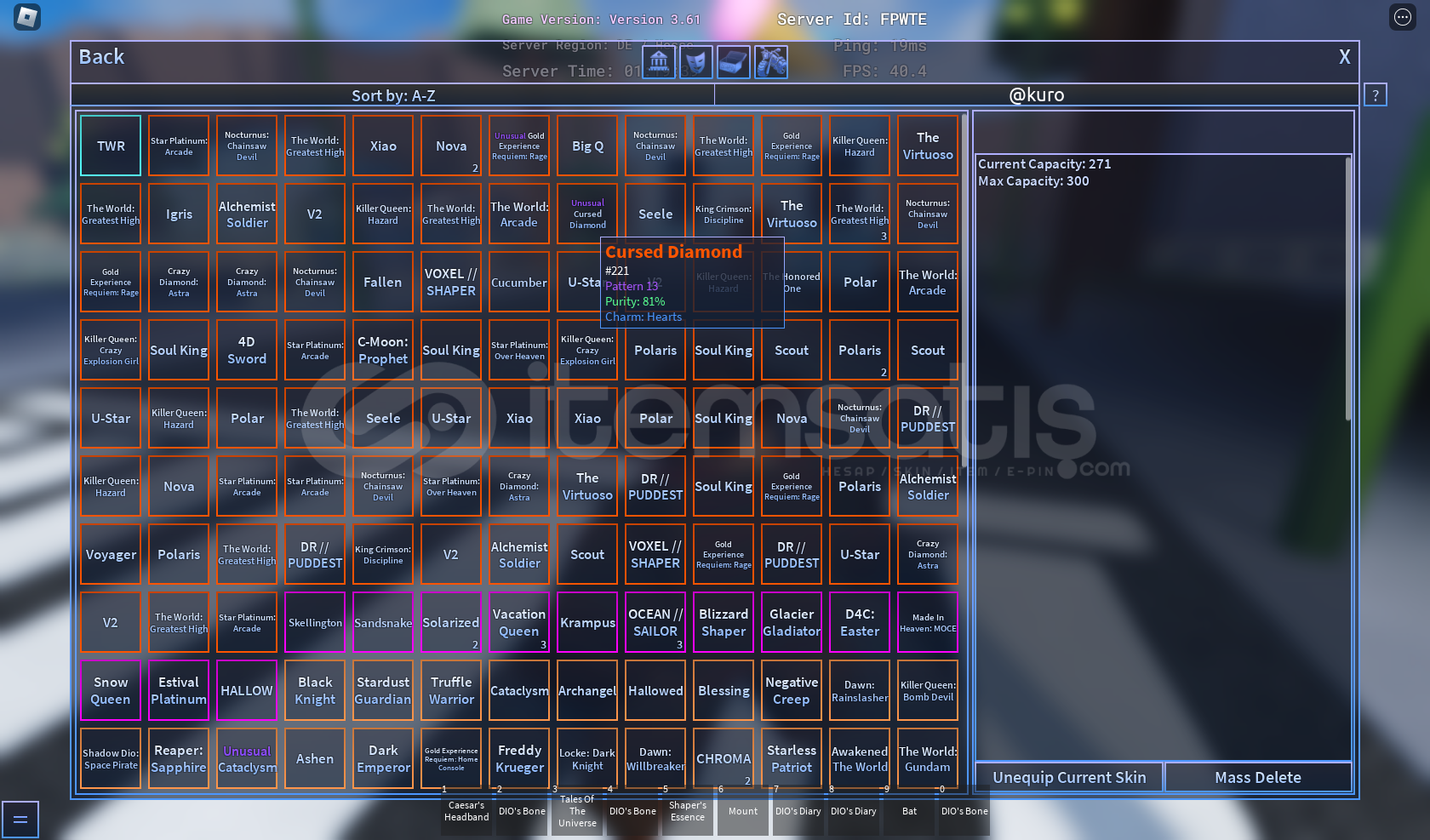This screenshot has width=1430, height=840.
Task: Select the CHROMA skin tile
Action: (724, 758)
